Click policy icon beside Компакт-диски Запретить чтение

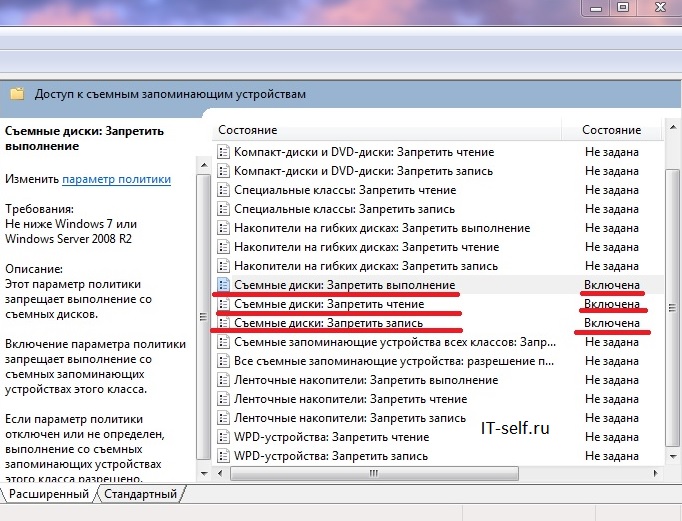tap(223, 152)
